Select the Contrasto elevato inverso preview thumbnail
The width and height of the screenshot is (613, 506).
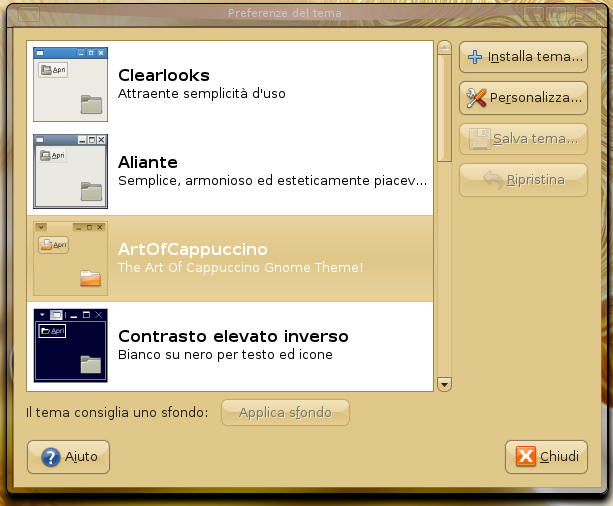70,346
